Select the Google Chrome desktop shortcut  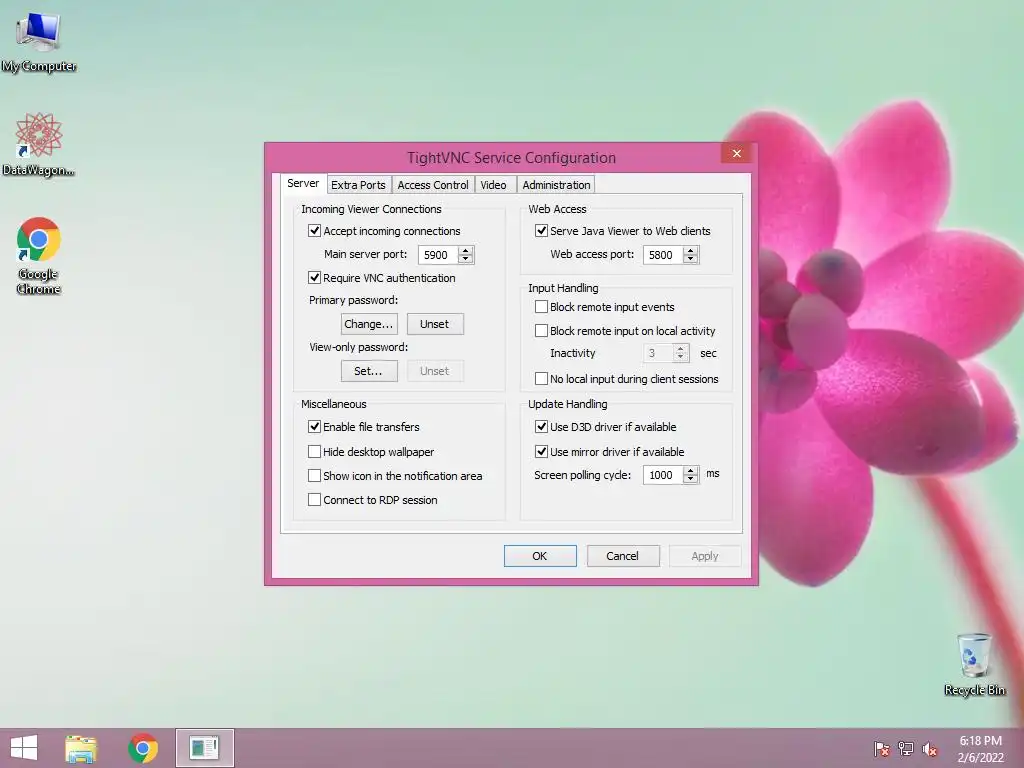coord(39,255)
